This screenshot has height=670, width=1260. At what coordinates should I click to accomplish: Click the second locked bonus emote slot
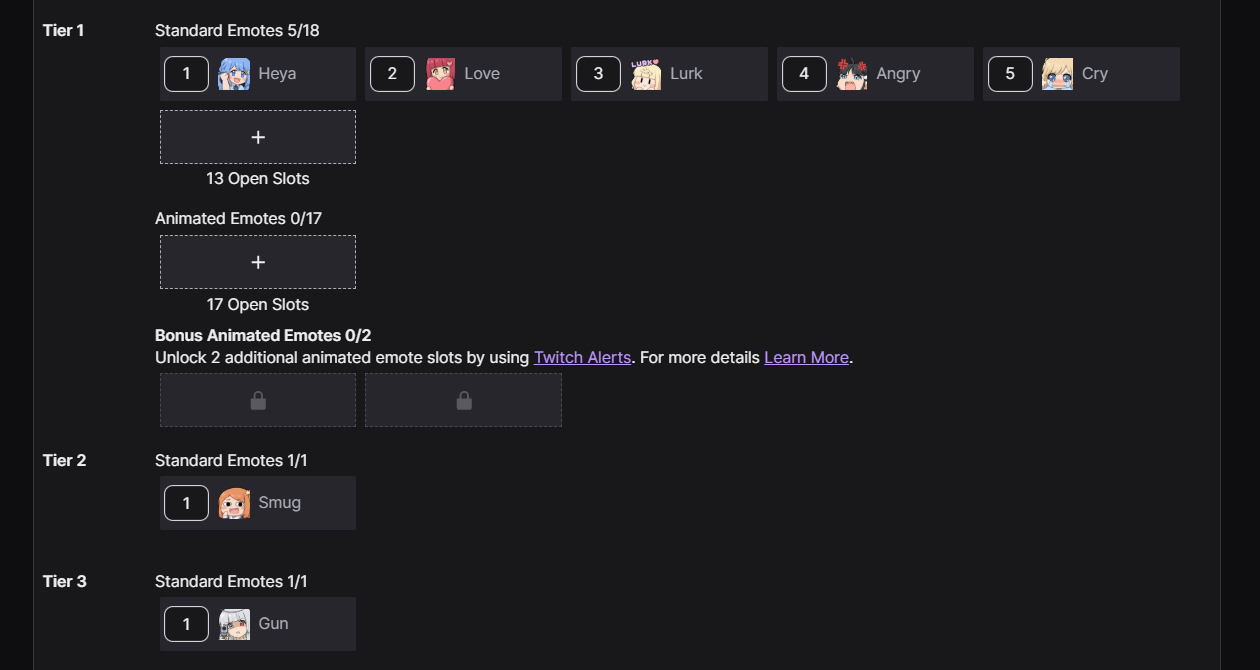pyautogui.click(x=463, y=400)
